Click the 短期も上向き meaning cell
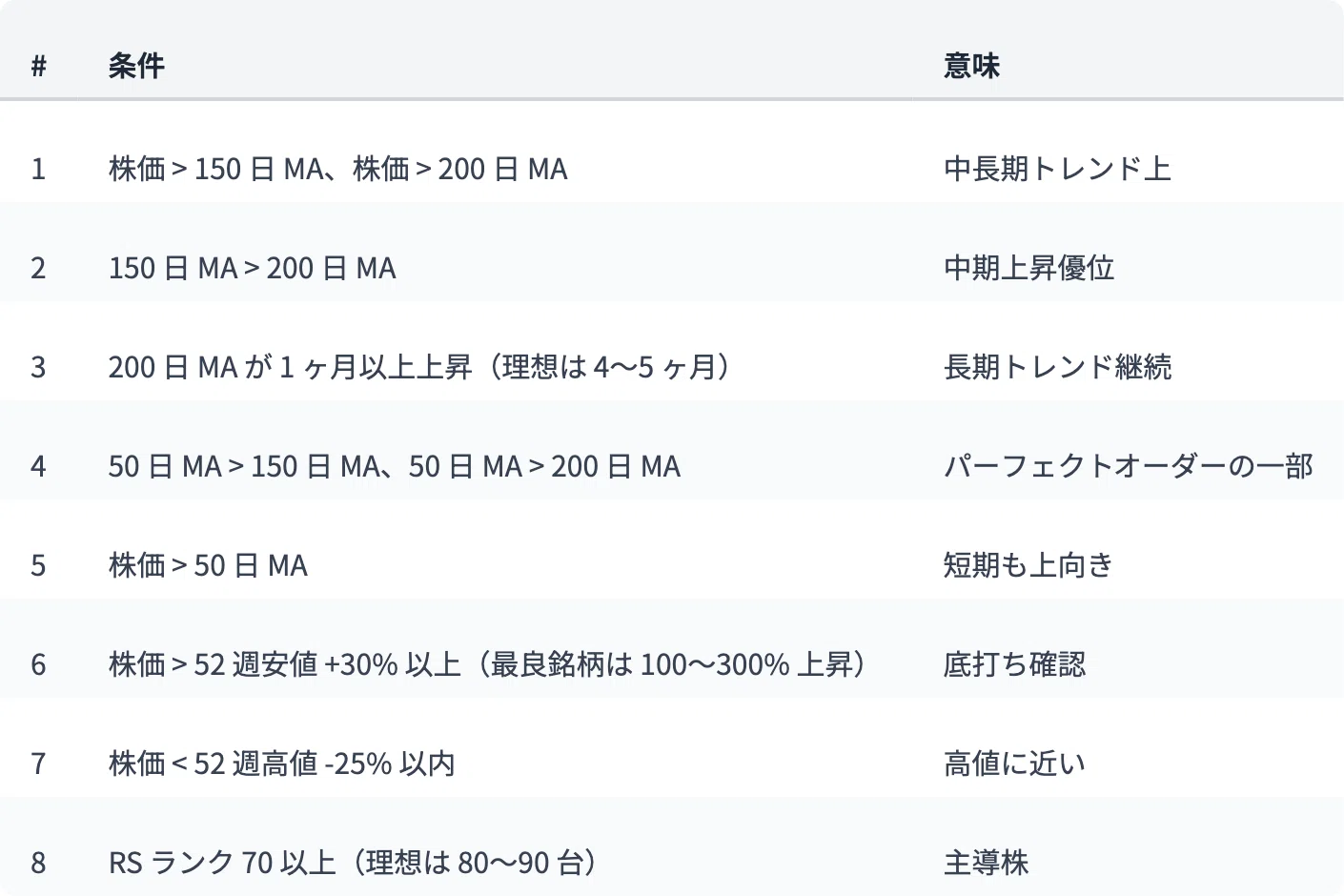The height and width of the screenshot is (896, 1344). [1028, 565]
